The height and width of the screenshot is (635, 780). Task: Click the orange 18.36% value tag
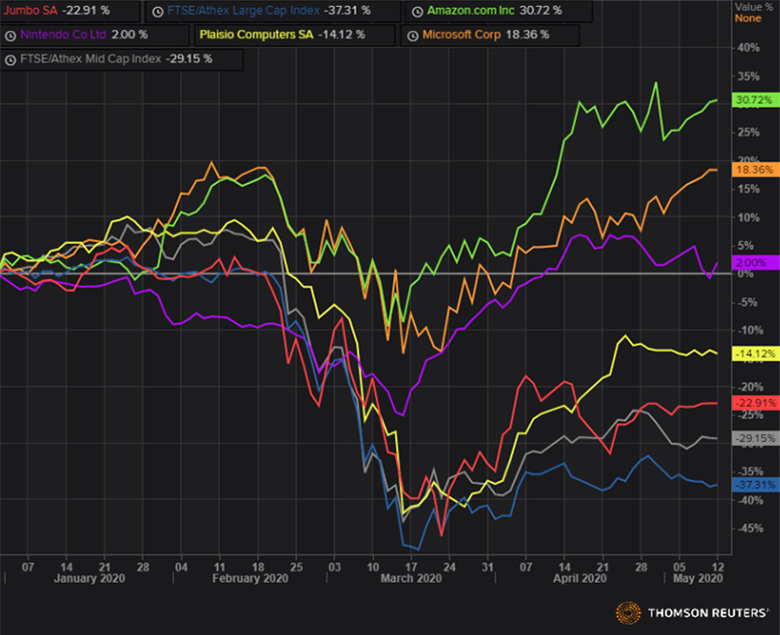click(755, 170)
